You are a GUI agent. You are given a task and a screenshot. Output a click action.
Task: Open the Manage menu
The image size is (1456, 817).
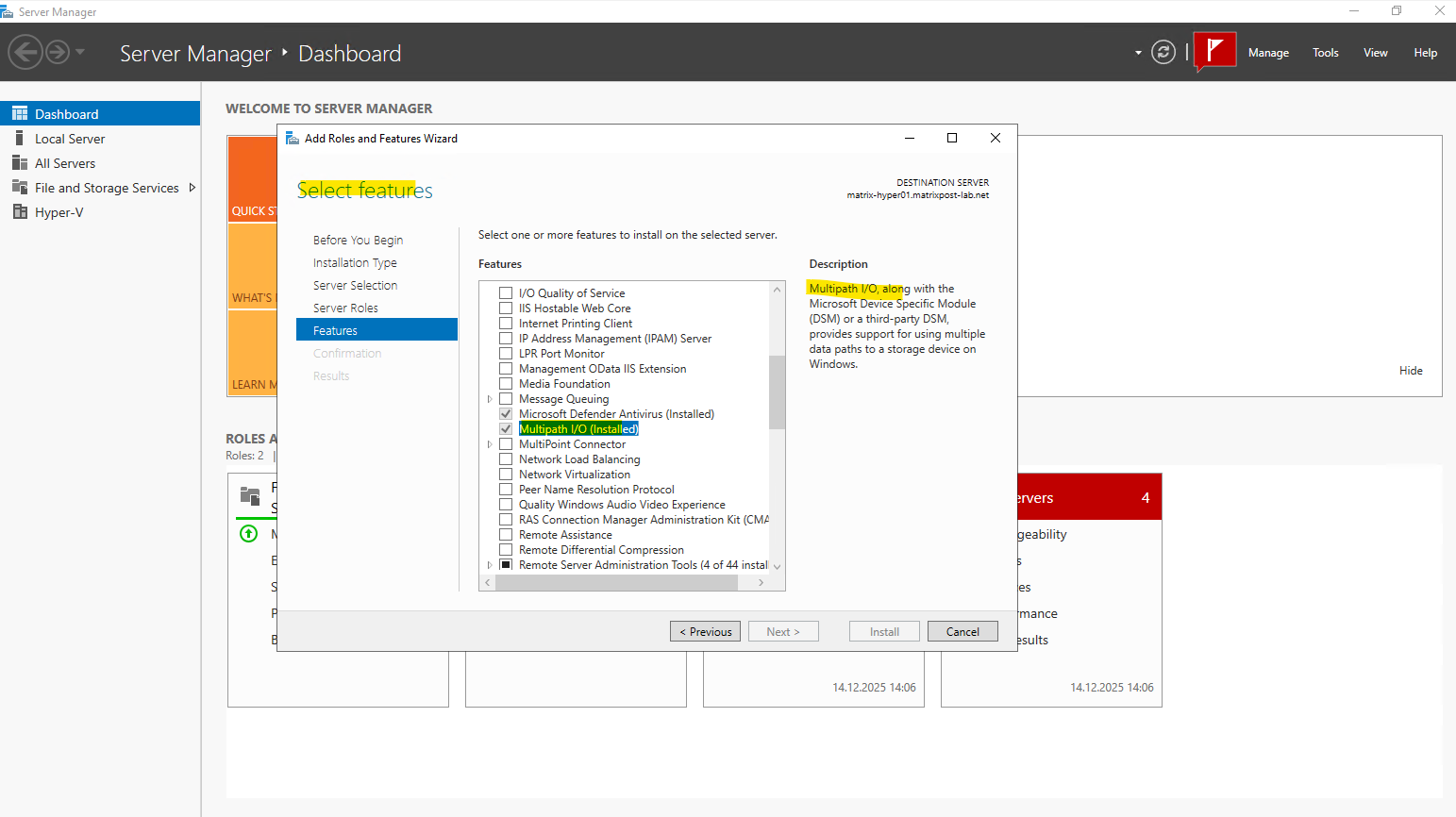(x=1268, y=53)
